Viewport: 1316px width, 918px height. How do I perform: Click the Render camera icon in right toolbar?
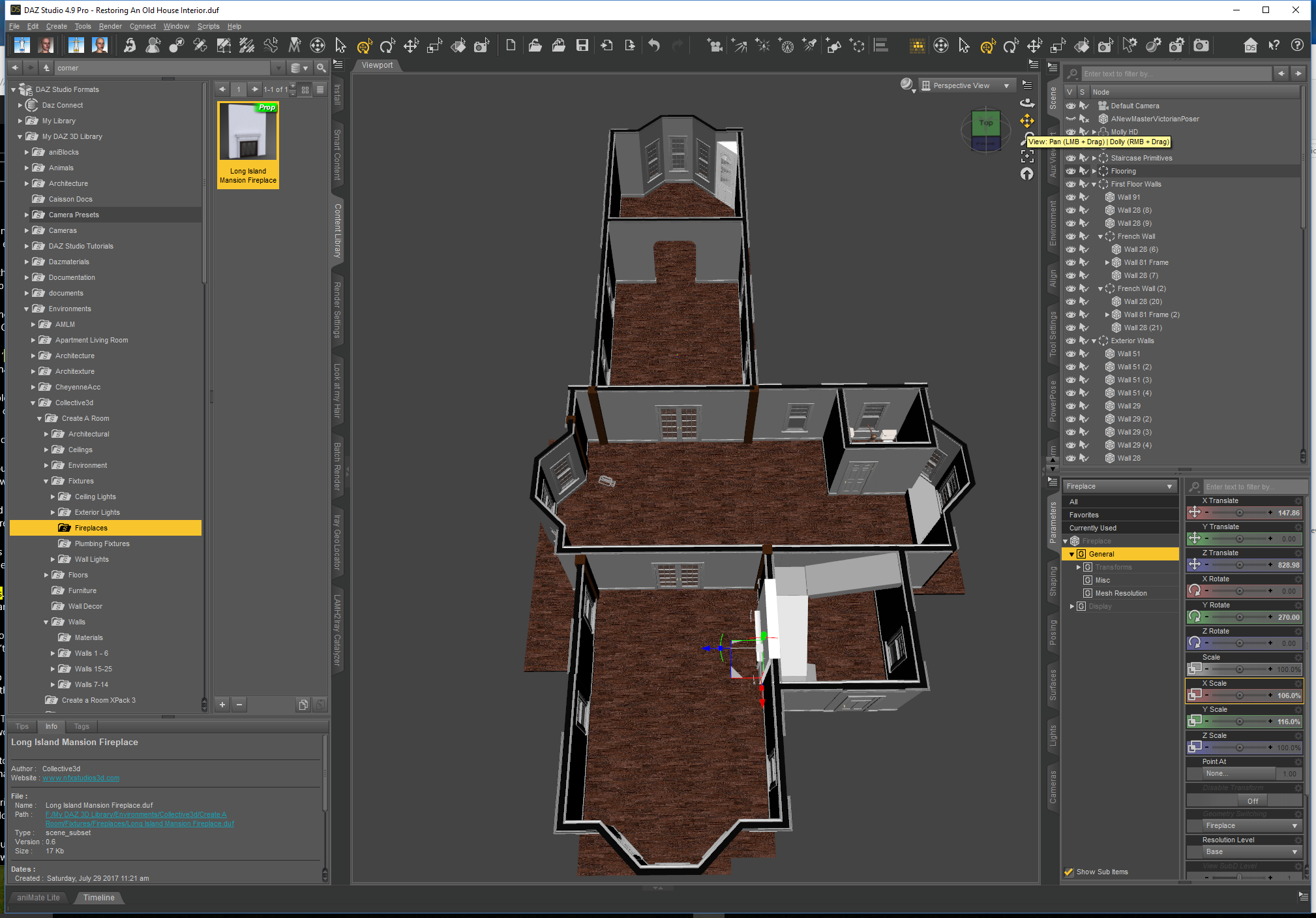[1201, 46]
